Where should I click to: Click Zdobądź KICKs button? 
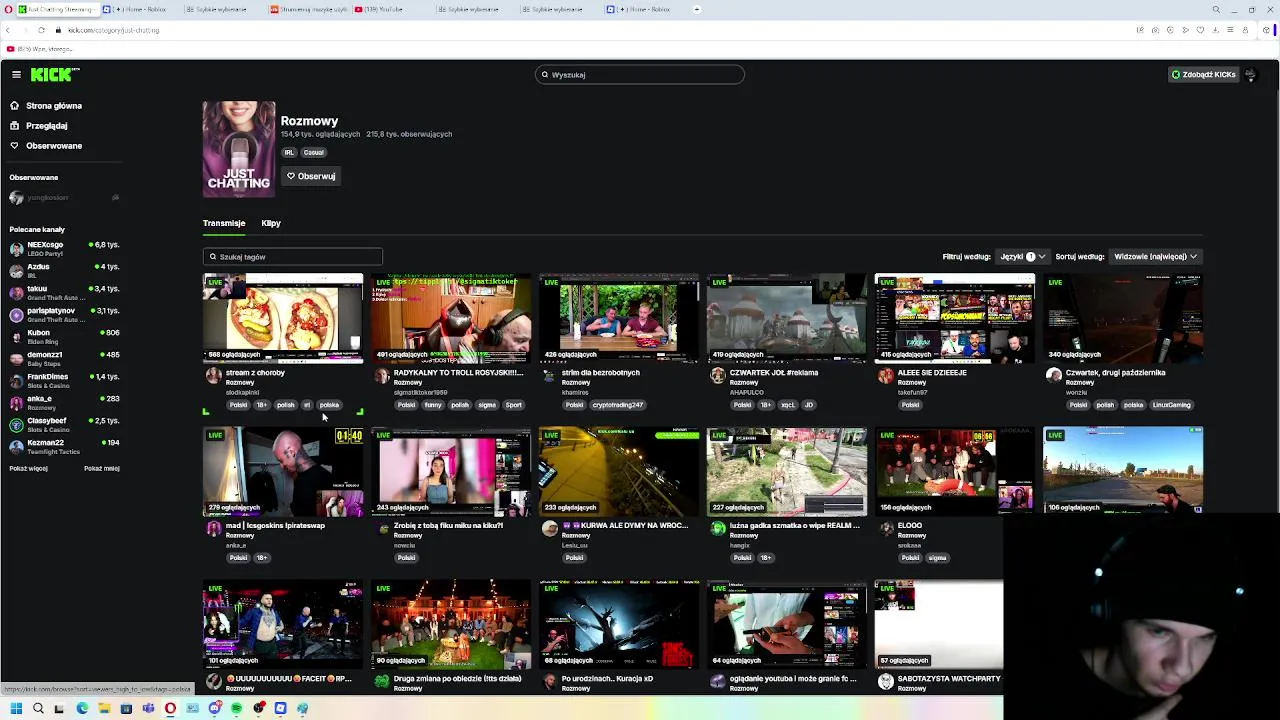(x=1203, y=74)
